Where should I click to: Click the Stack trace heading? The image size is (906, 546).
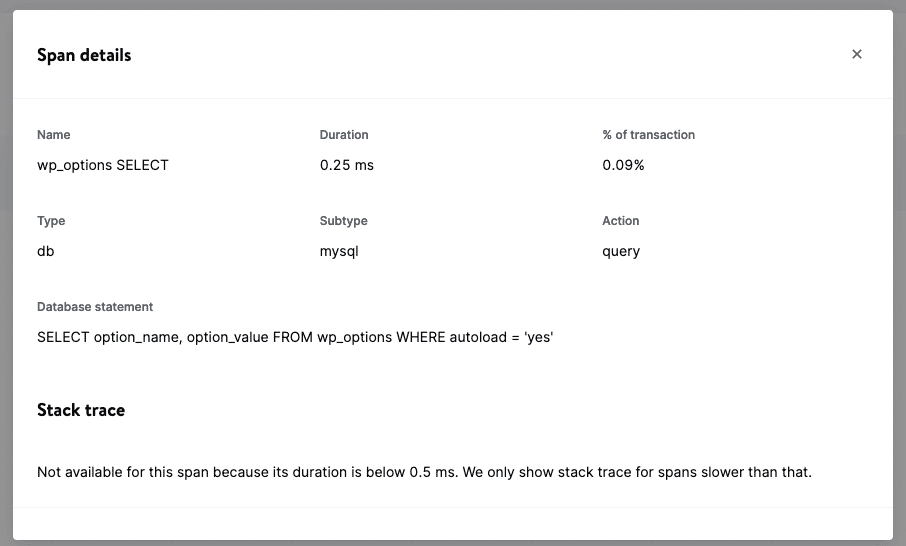pos(81,410)
